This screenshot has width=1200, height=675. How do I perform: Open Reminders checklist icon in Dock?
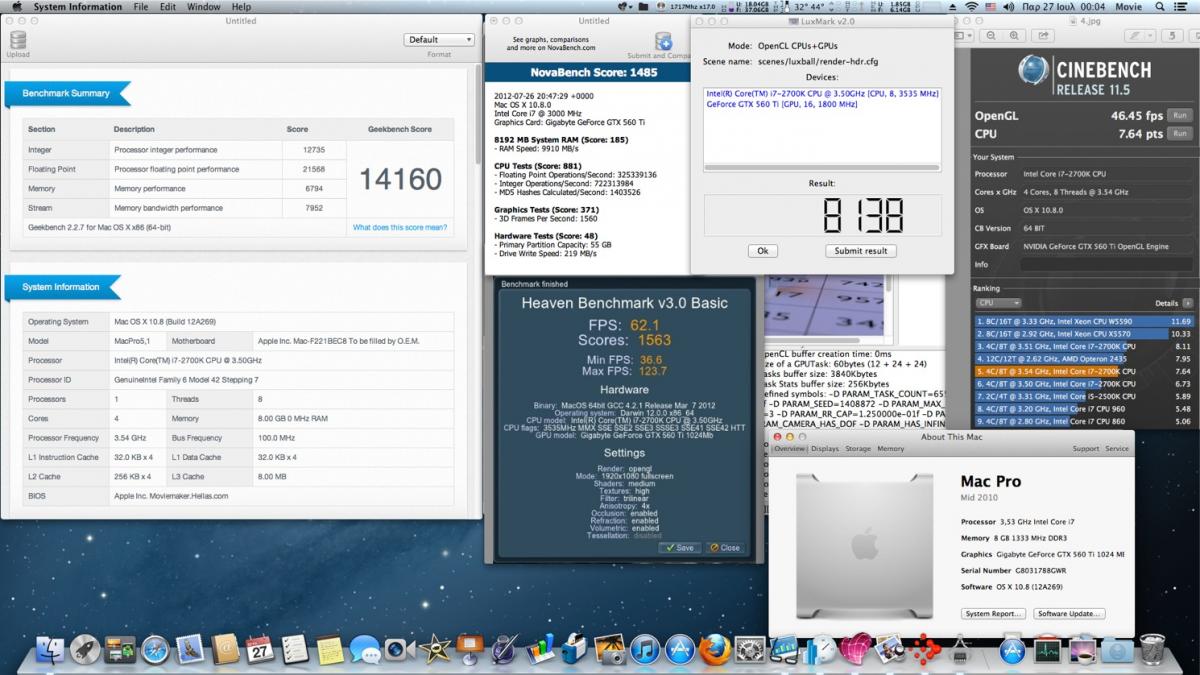pos(294,651)
